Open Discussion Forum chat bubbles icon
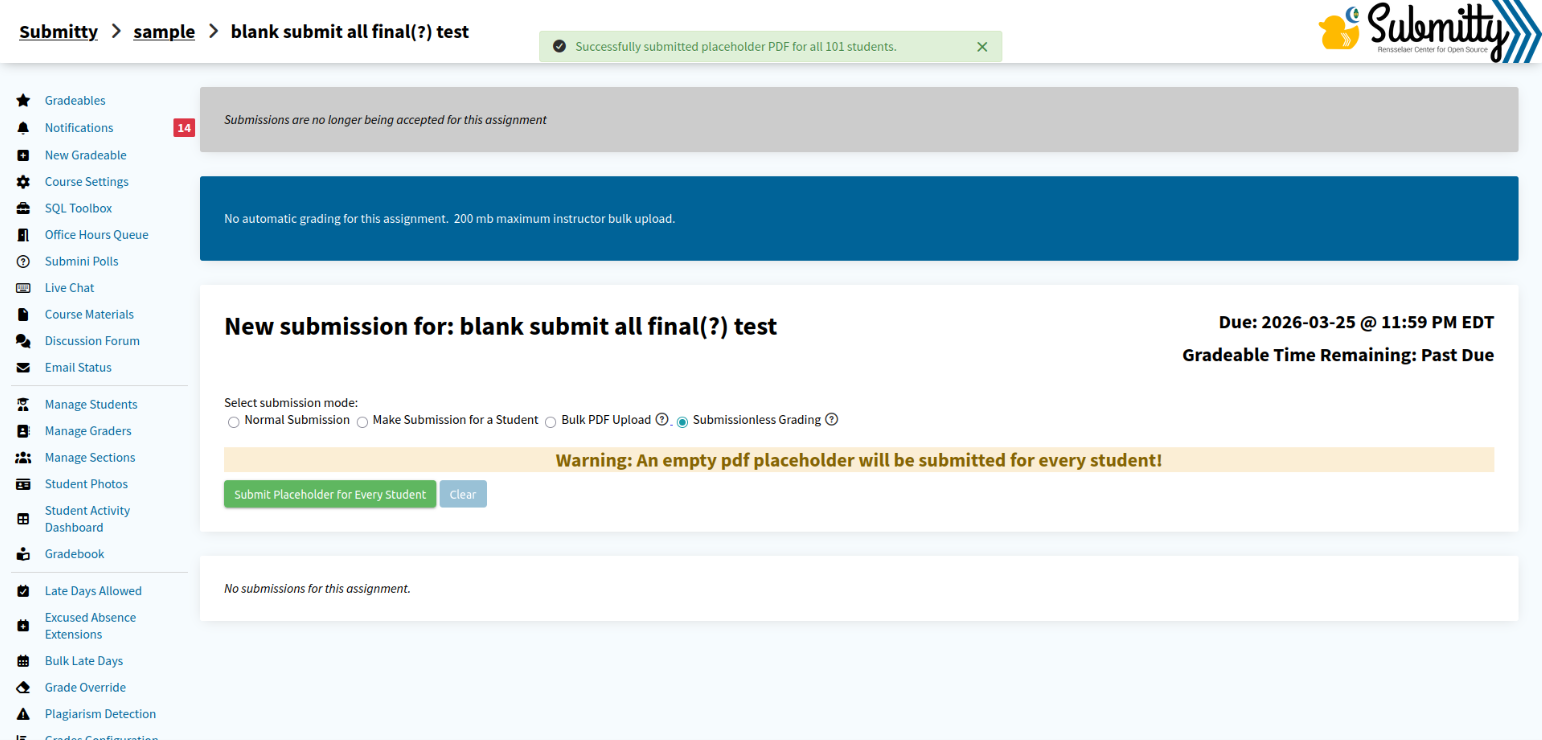Screen dimensions: 1542x740 (x=23, y=341)
